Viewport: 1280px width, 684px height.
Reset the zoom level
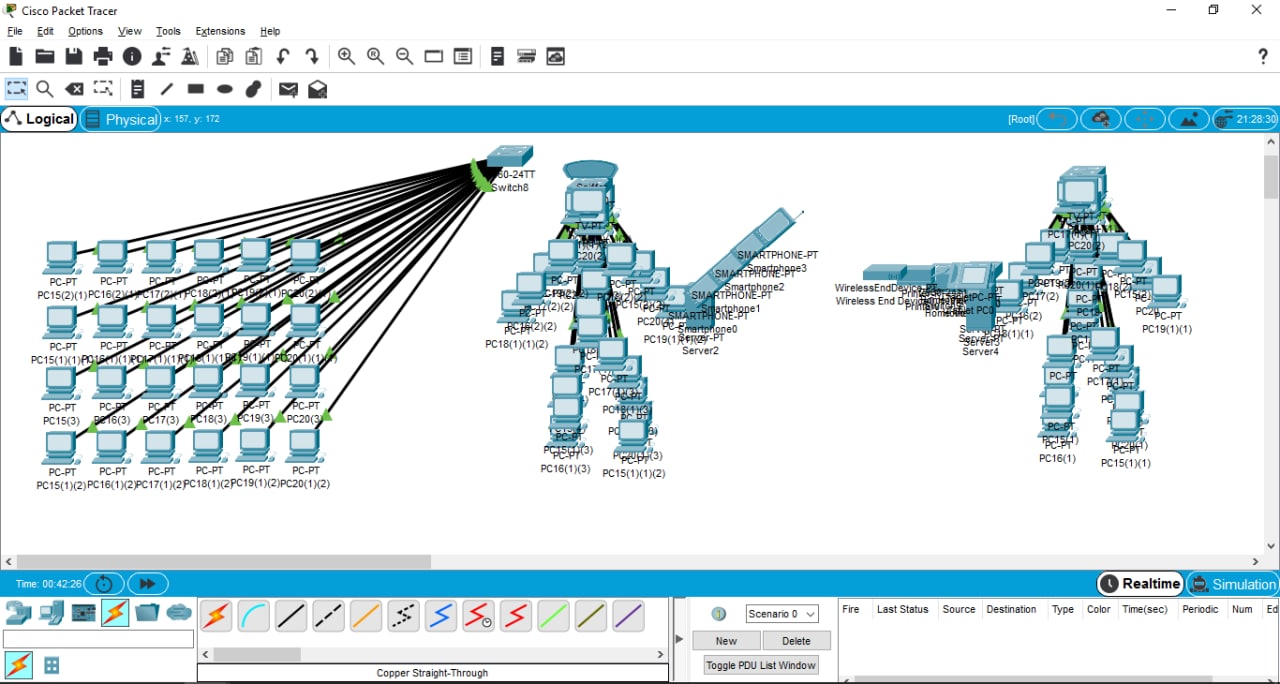[376, 57]
